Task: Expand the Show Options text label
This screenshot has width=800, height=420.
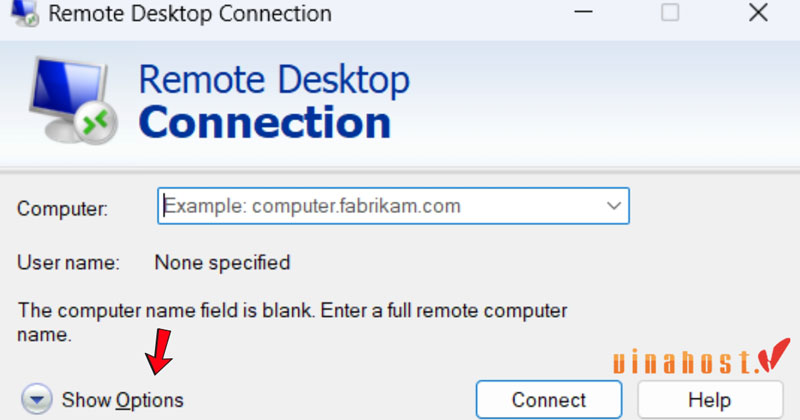Action: coord(122,400)
